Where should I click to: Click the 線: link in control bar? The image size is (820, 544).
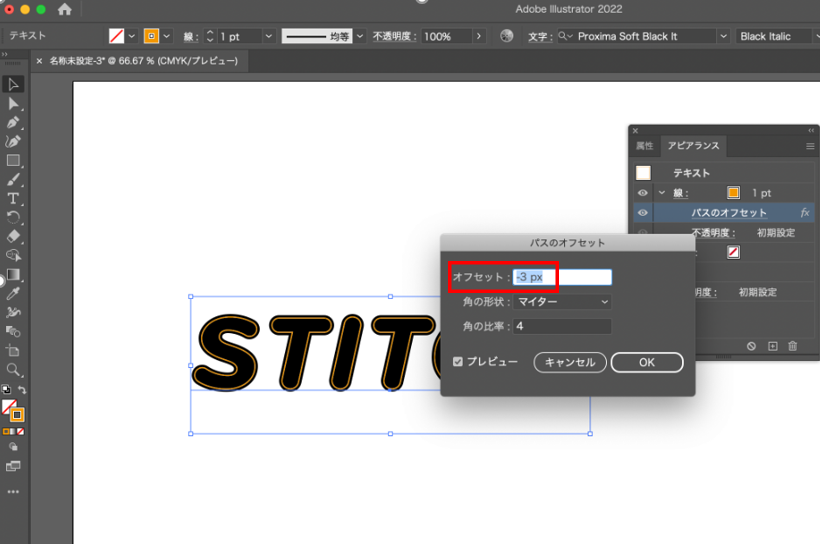(191, 37)
